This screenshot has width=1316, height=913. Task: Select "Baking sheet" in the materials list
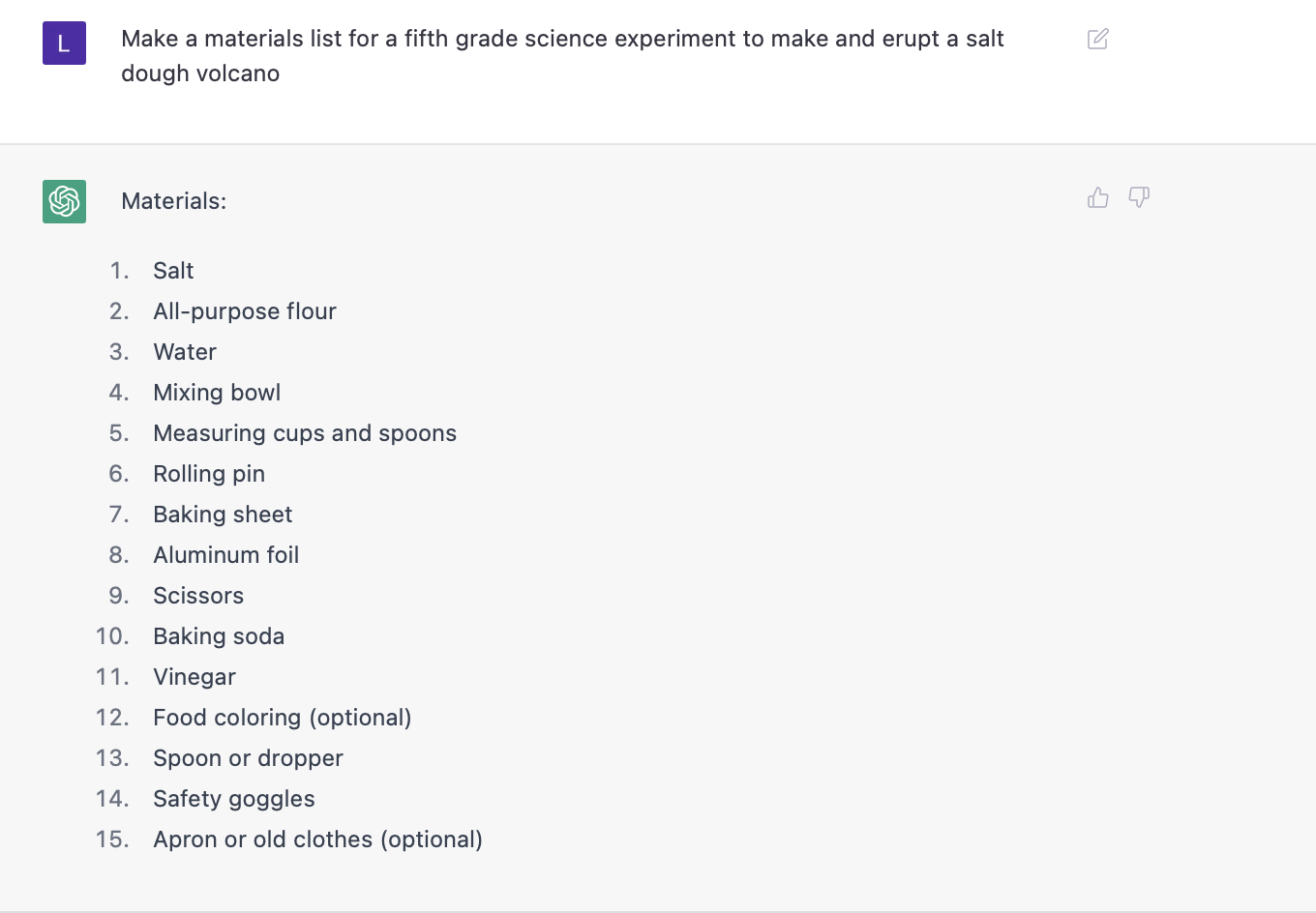click(223, 515)
